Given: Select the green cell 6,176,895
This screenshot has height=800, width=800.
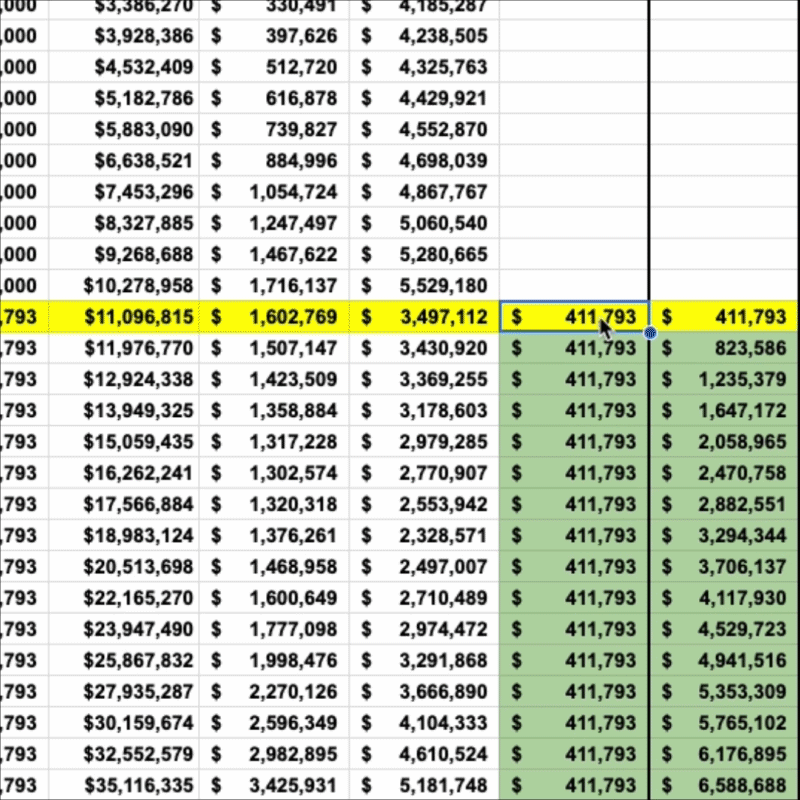Looking at the screenshot, I should tap(724, 754).
